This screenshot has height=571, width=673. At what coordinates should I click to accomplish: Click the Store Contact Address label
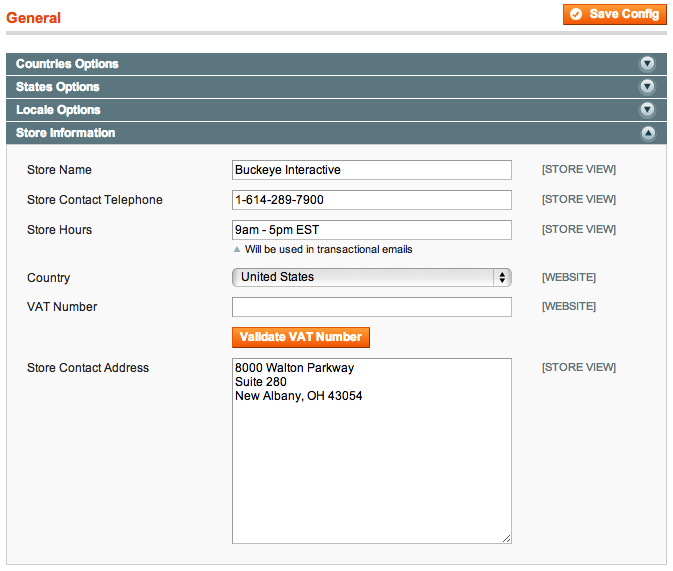coord(88,368)
